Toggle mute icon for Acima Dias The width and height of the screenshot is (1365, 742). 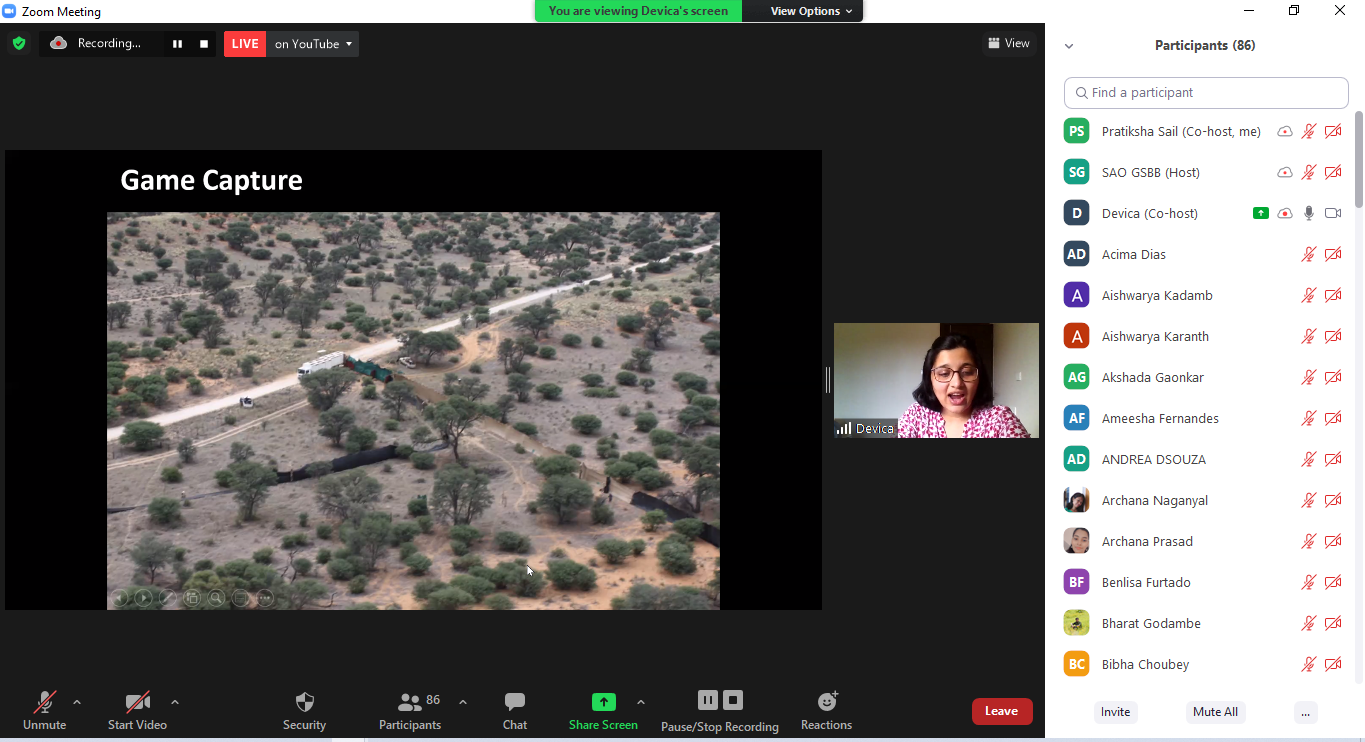tap(1308, 255)
